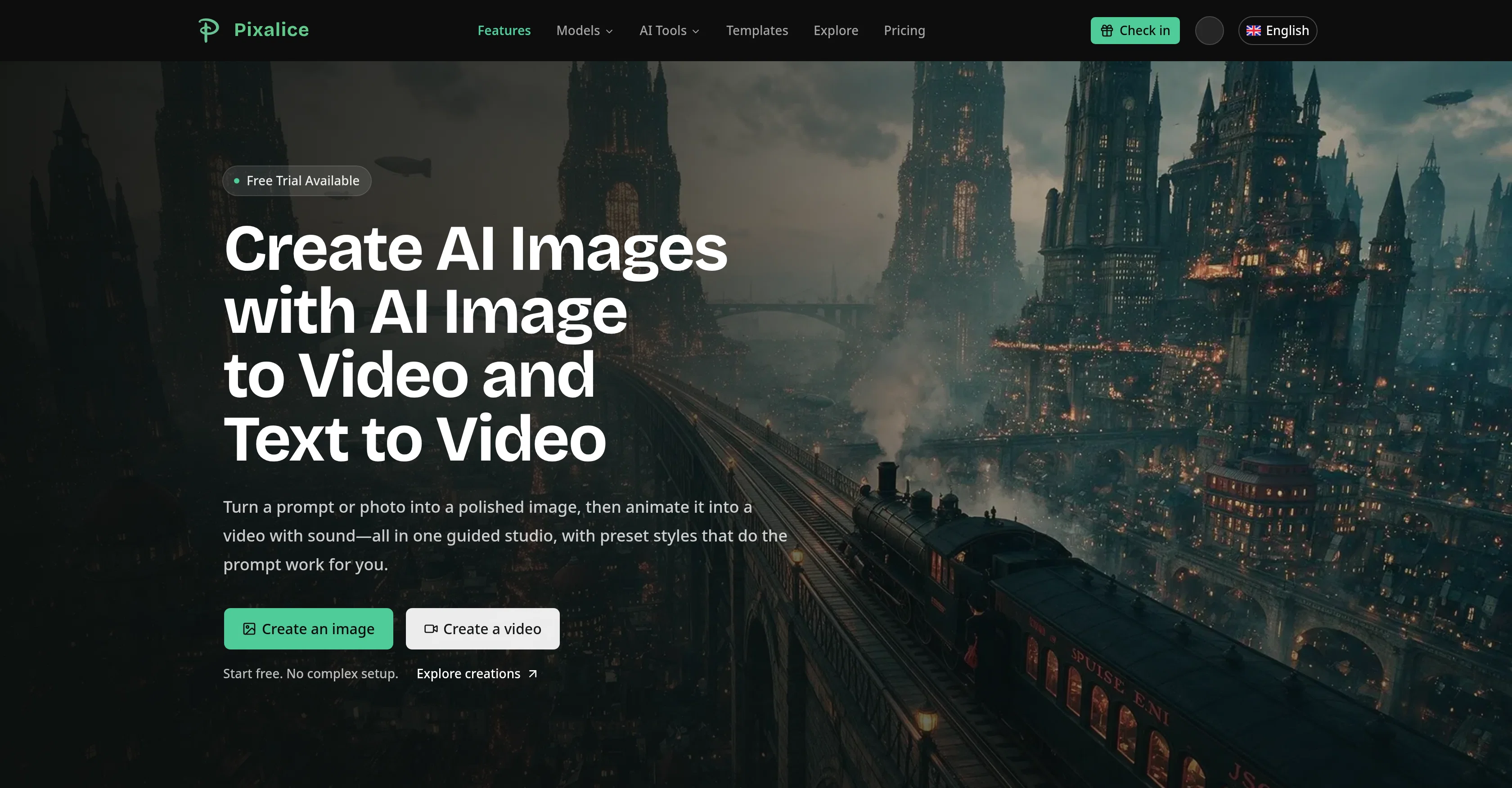Click the headline 'Create AI Images'

[476, 250]
